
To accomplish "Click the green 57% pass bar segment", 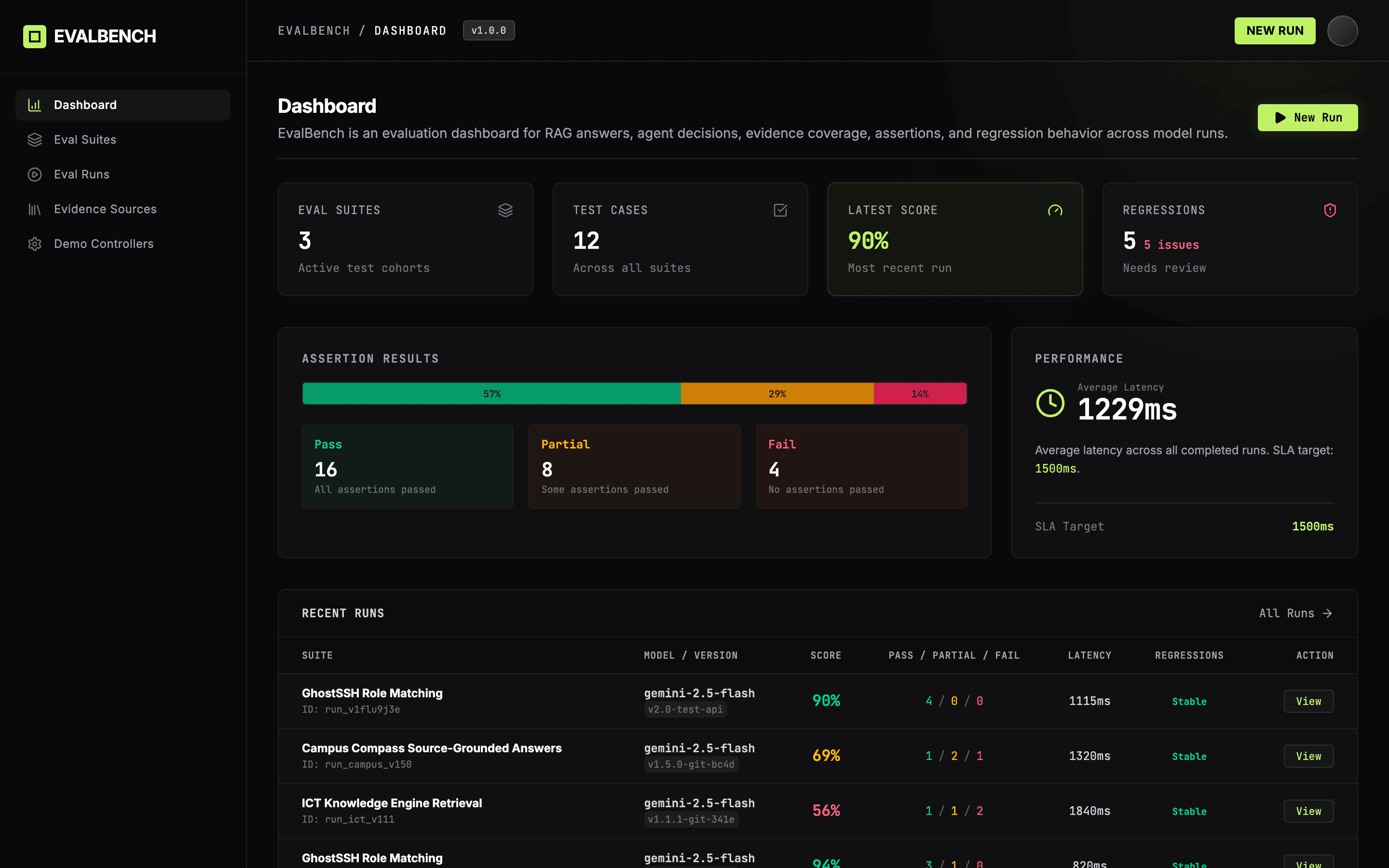I will pyautogui.click(x=492, y=394).
